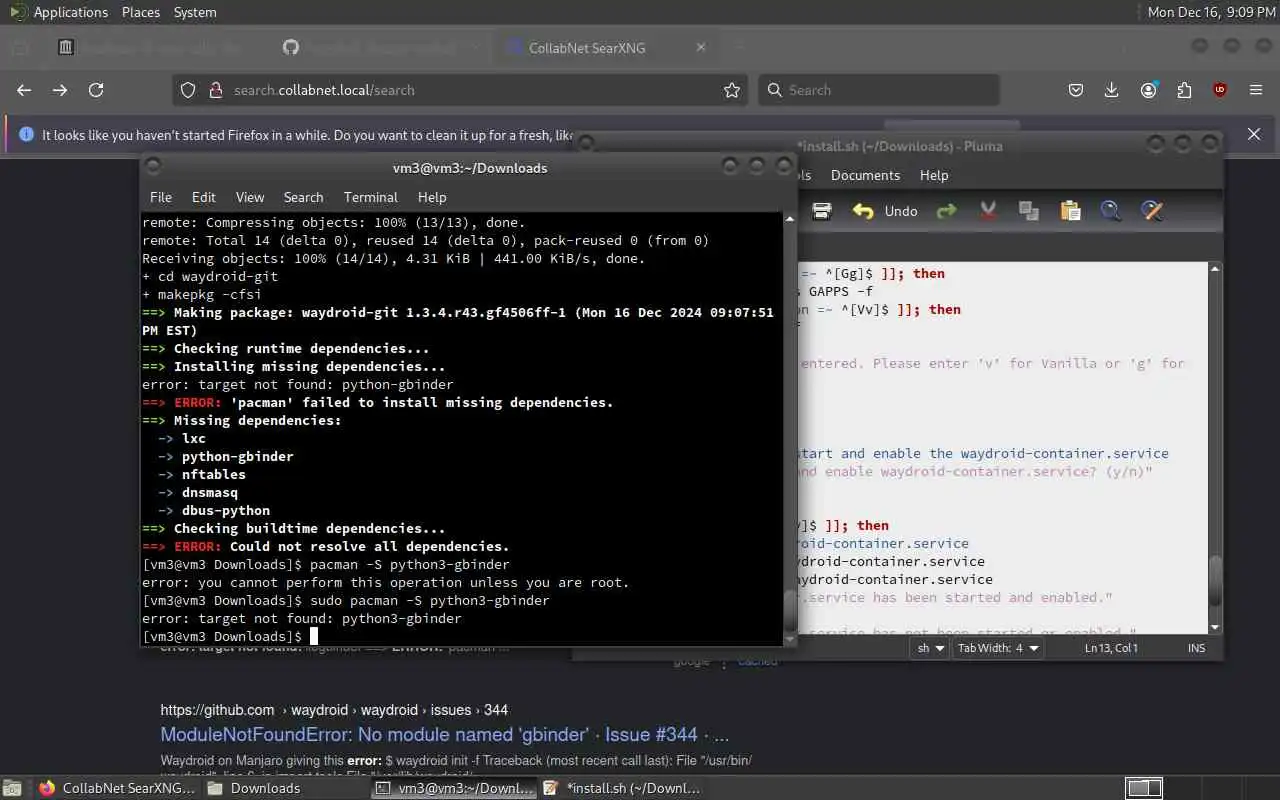The width and height of the screenshot is (1280, 800).
Task: Click Pluma scrollbar up arrow
Action: pyautogui.click(x=1215, y=268)
